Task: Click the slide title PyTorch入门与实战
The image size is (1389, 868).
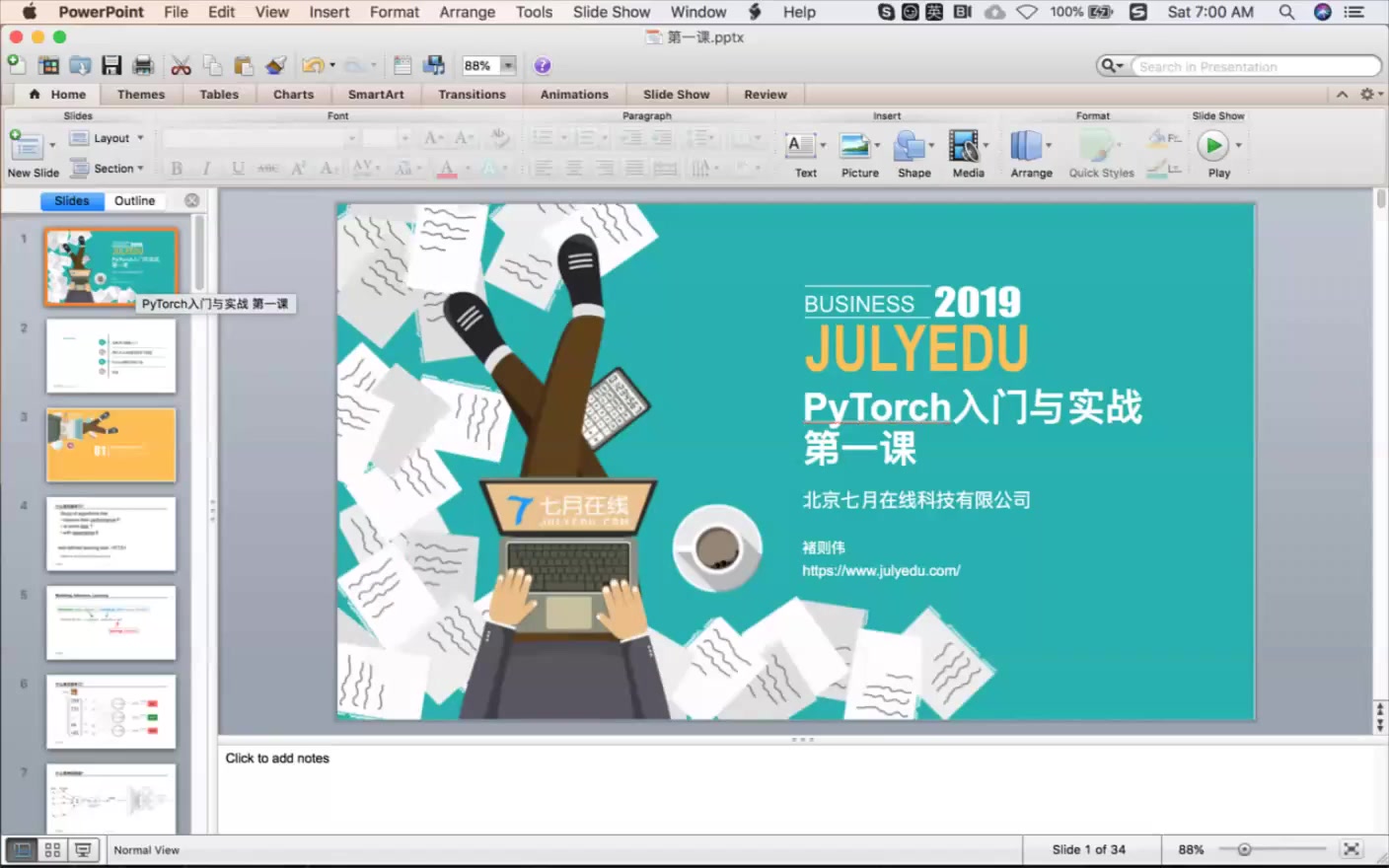Action: (973, 406)
